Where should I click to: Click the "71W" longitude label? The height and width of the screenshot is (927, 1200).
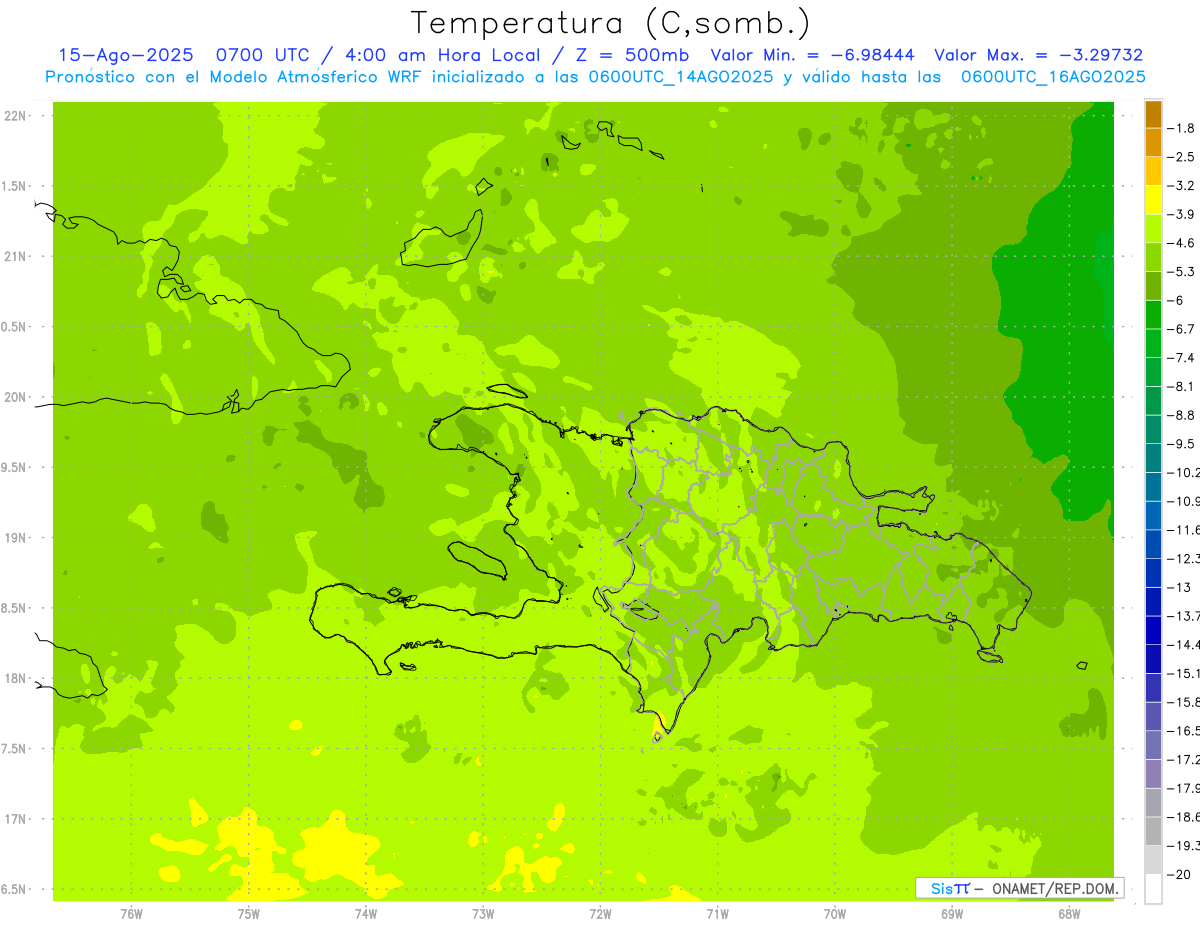(x=717, y=914)
